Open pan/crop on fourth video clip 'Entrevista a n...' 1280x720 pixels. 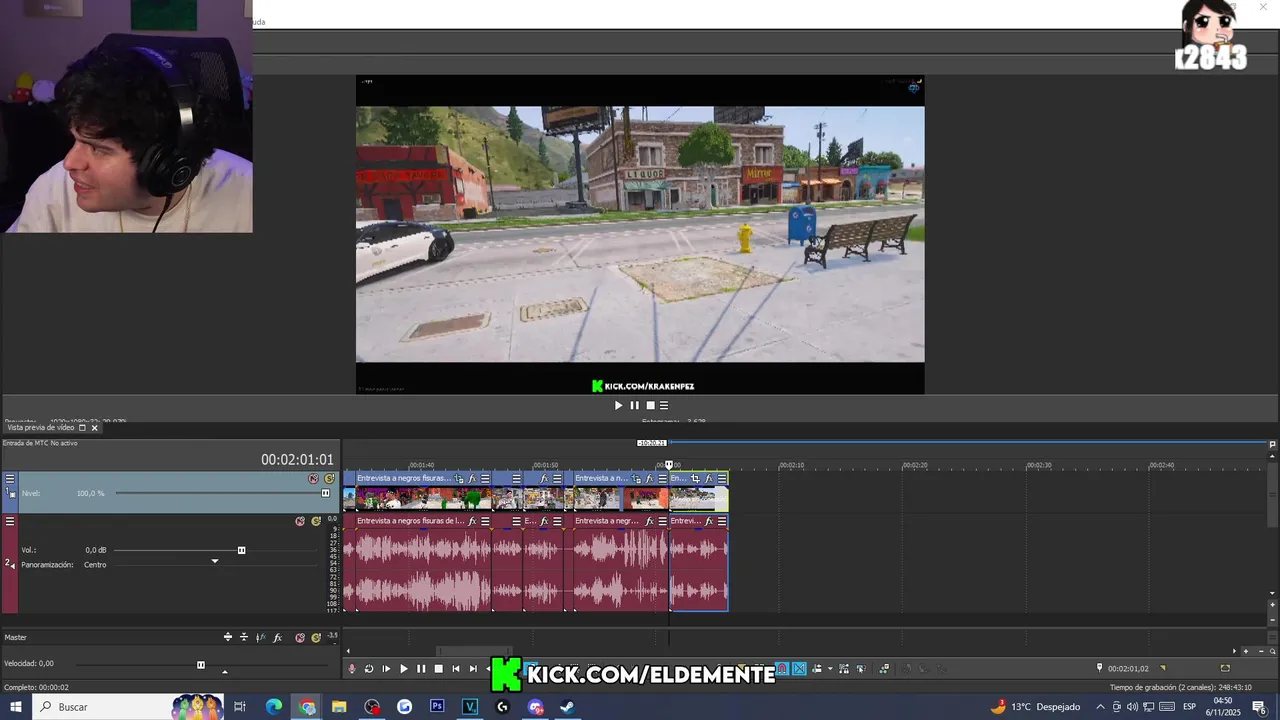[x=635, y=479]
